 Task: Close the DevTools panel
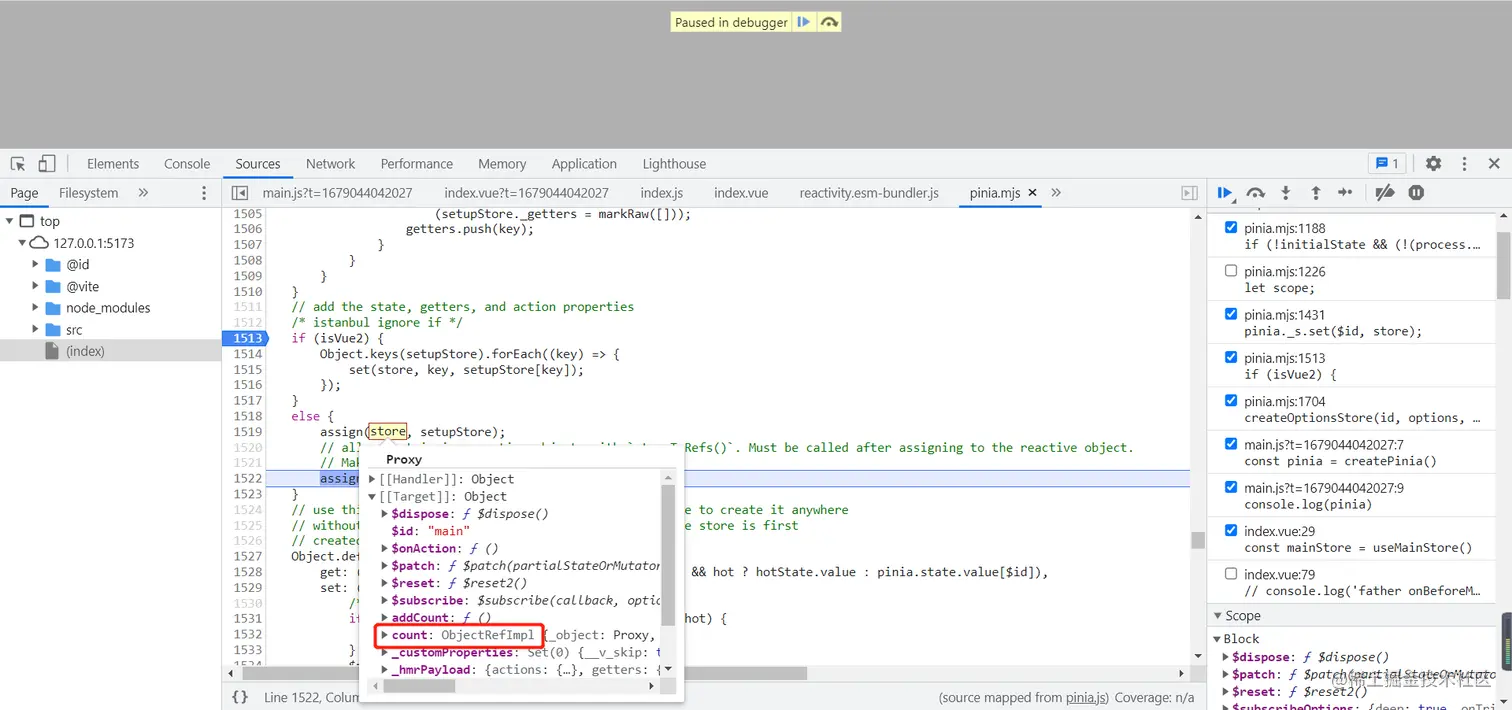[x=1494, y=164]
